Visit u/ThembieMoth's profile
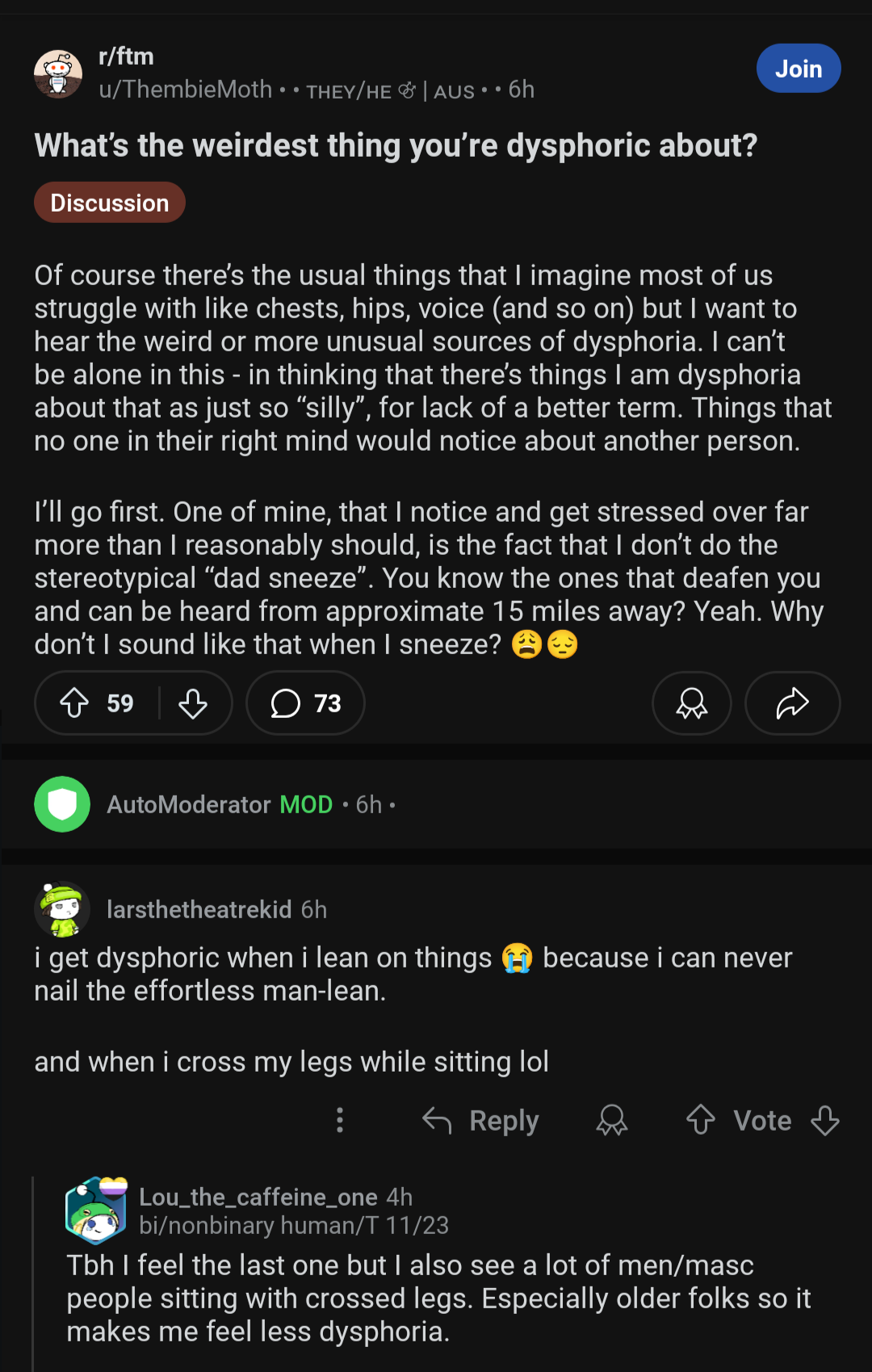This screenshot has height=1372, width=872. click(x=186, y=90)
